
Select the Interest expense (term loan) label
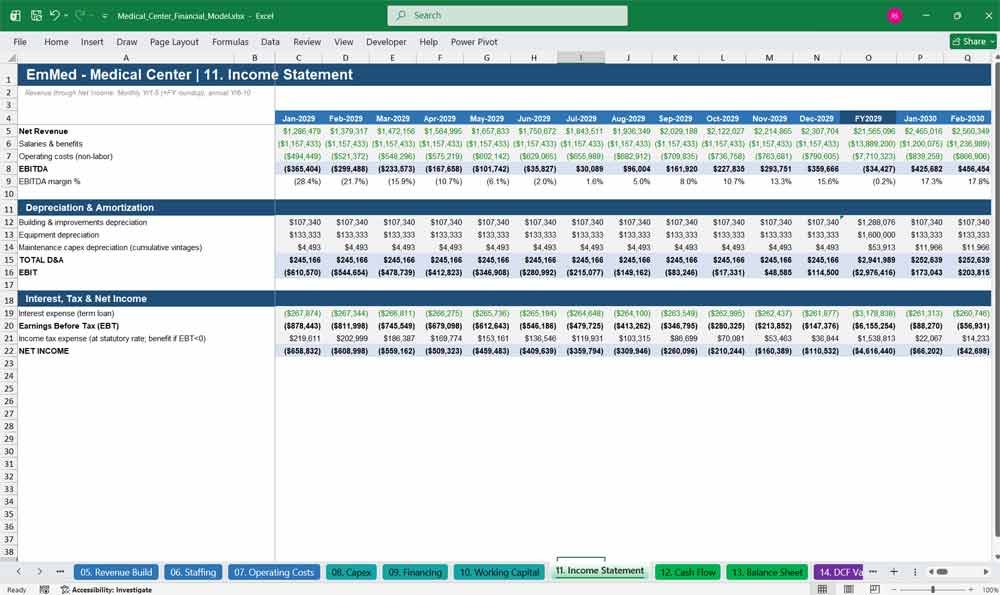(68, 313)
